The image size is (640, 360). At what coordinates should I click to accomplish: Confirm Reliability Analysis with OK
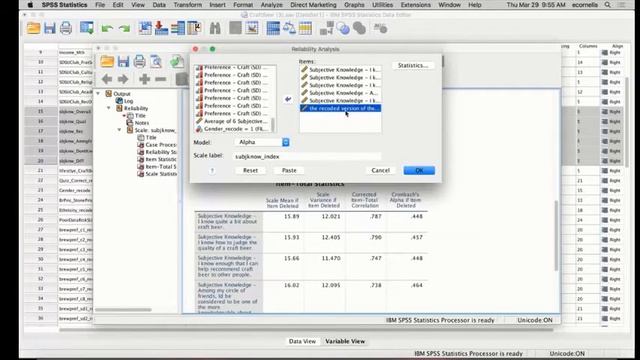tap(419, 170)
